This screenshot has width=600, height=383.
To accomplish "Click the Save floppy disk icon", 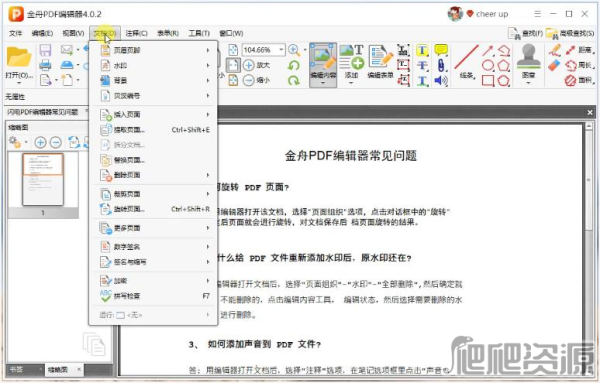I will pyautogui.click(x=45, y=50).
